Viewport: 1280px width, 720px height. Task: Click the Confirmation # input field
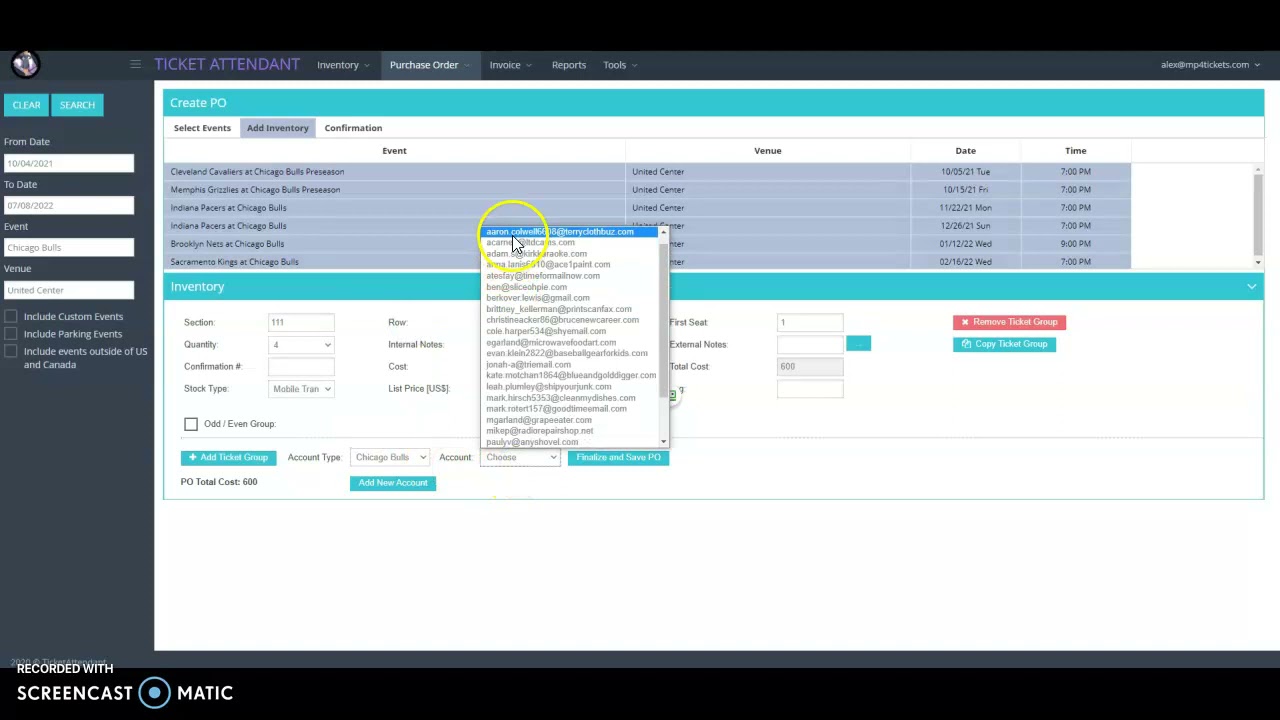click(x=301, y=366)
